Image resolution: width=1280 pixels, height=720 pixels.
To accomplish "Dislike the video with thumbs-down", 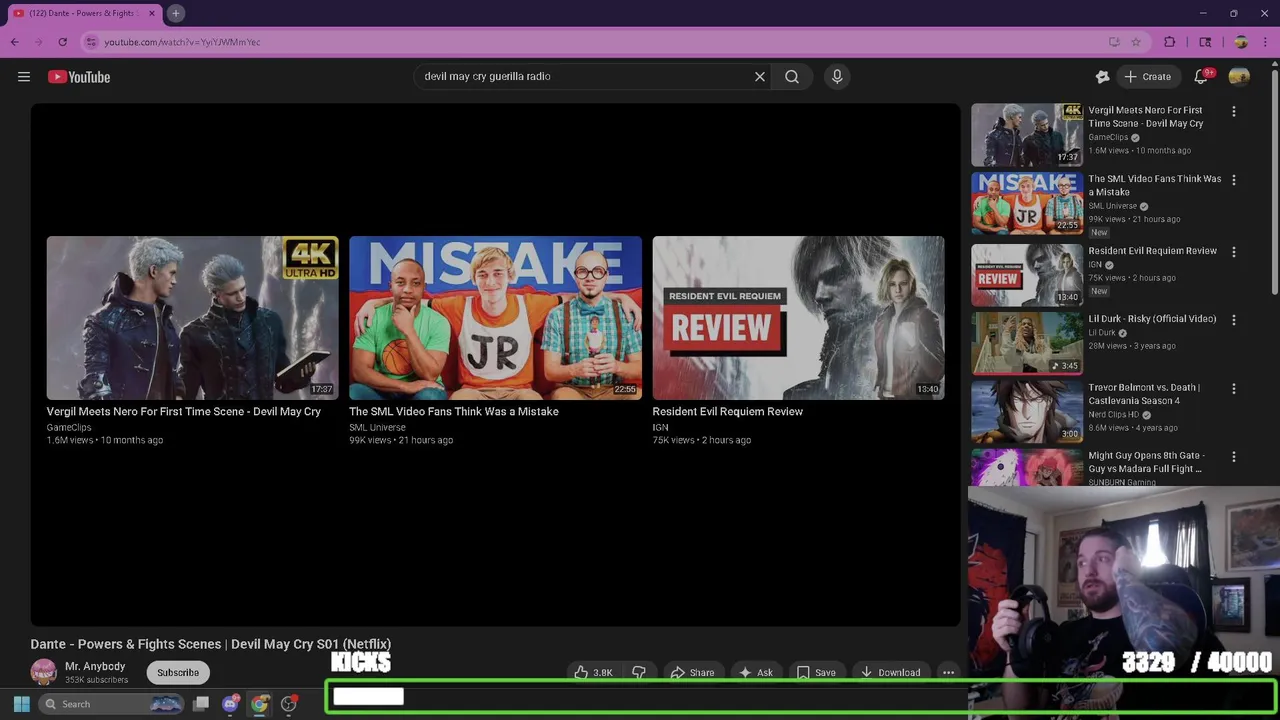I will [x=638, y=672].
